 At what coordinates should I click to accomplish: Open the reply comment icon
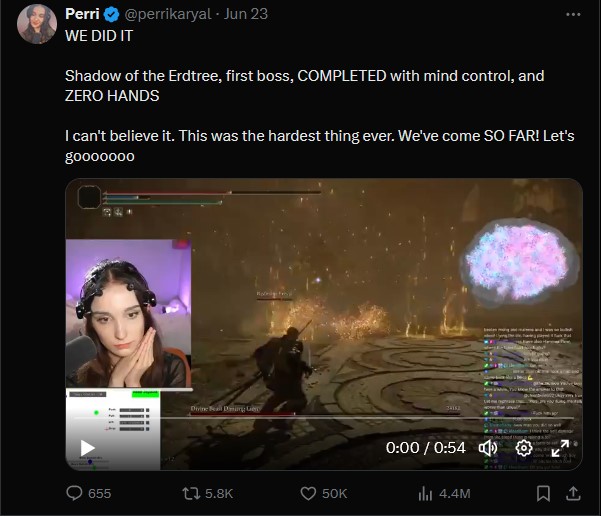(x=74, y=493)
